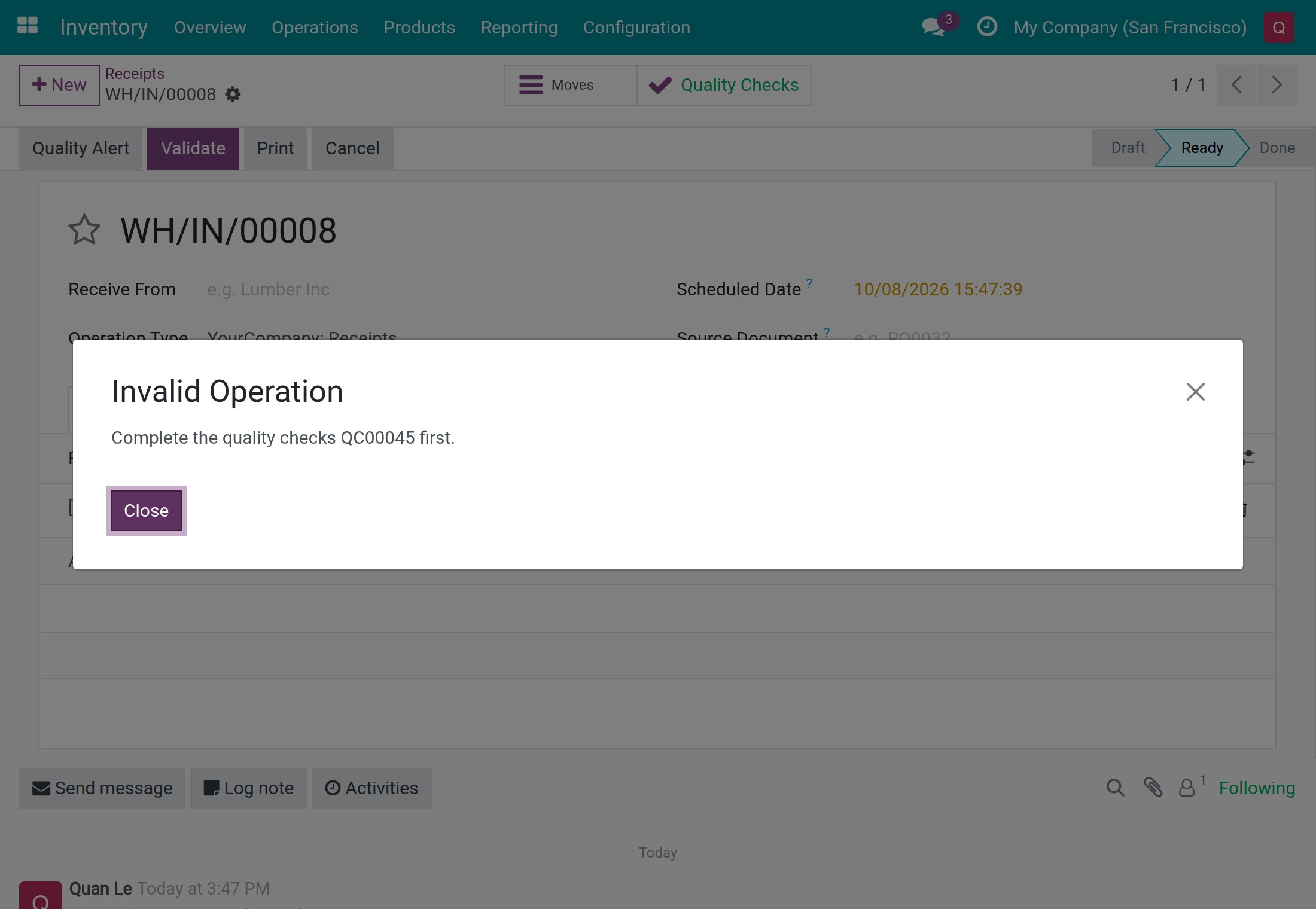Select the Ready status stage
Viewport: 1316px width, 909px height.
[1202, 148]
